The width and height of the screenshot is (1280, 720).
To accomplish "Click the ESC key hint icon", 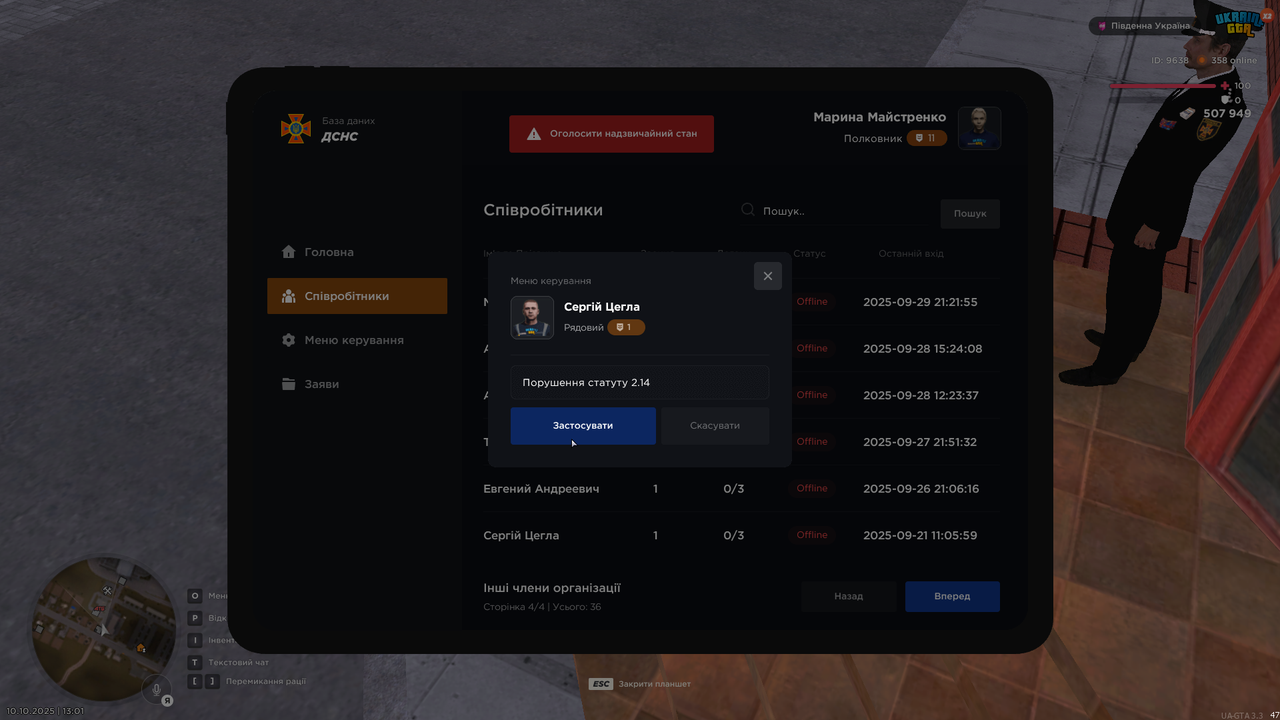I will [601, 684].
